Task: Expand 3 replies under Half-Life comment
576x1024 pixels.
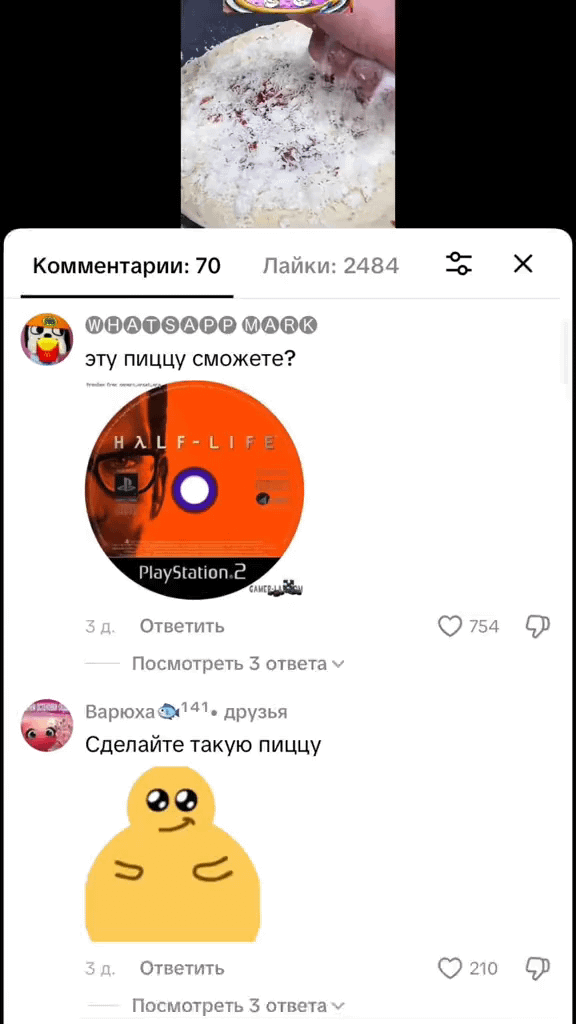Action: (x=238, y=664)
